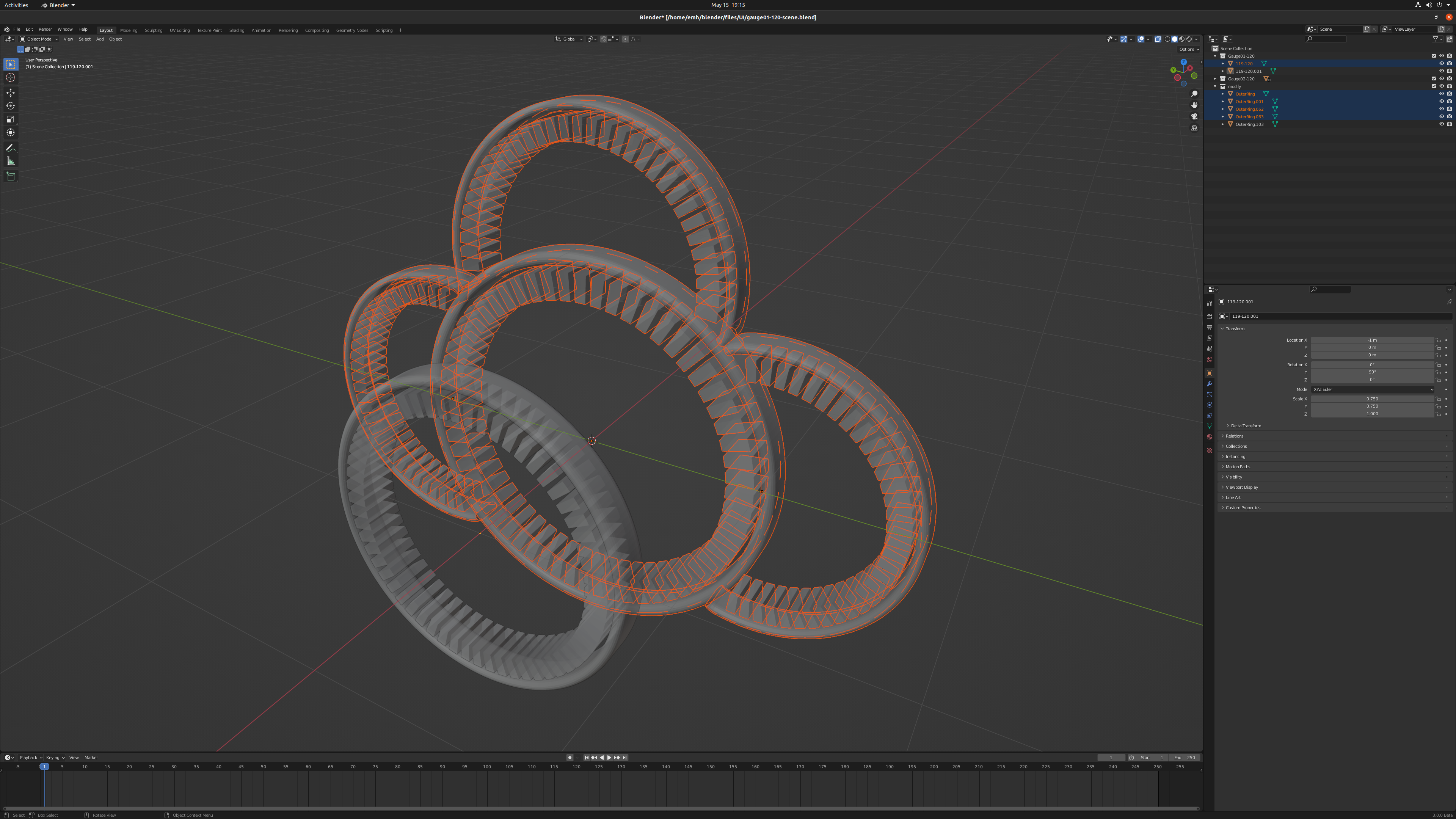
Task: Open the Object Mode dropdown
Action: coord(39,39)
